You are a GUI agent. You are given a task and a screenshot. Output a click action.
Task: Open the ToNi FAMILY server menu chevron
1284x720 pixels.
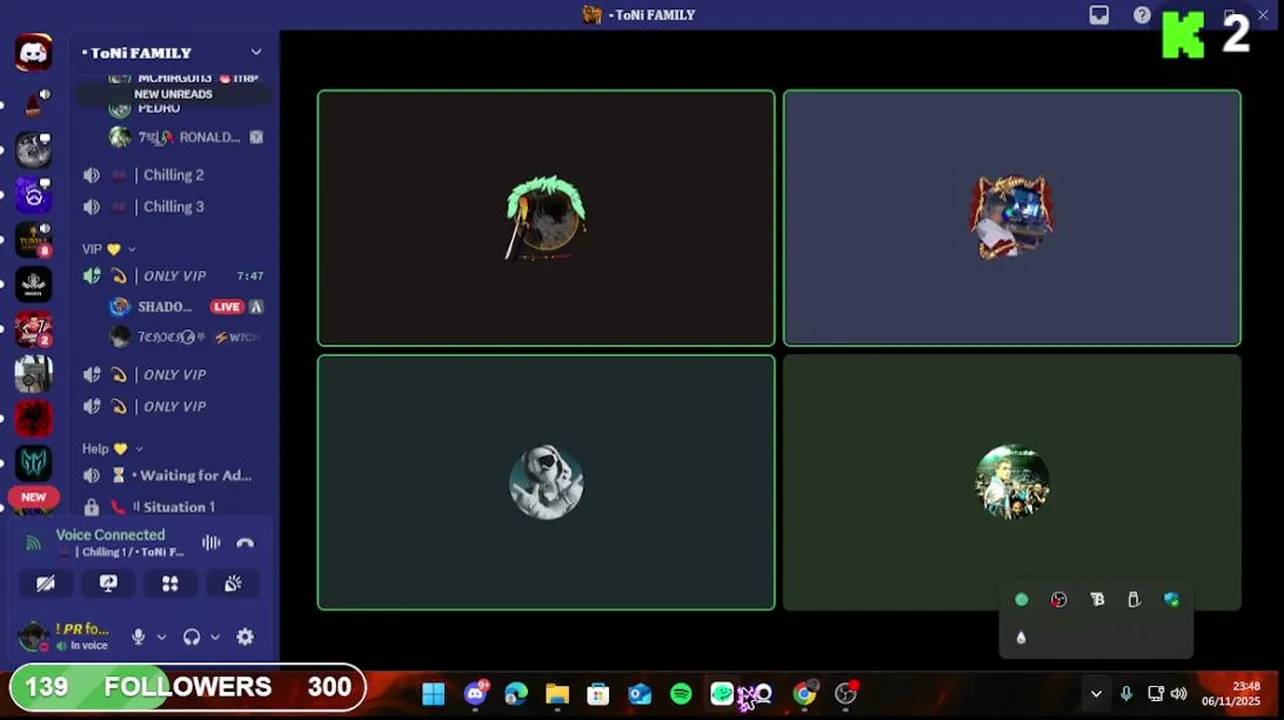click(256, 52)
